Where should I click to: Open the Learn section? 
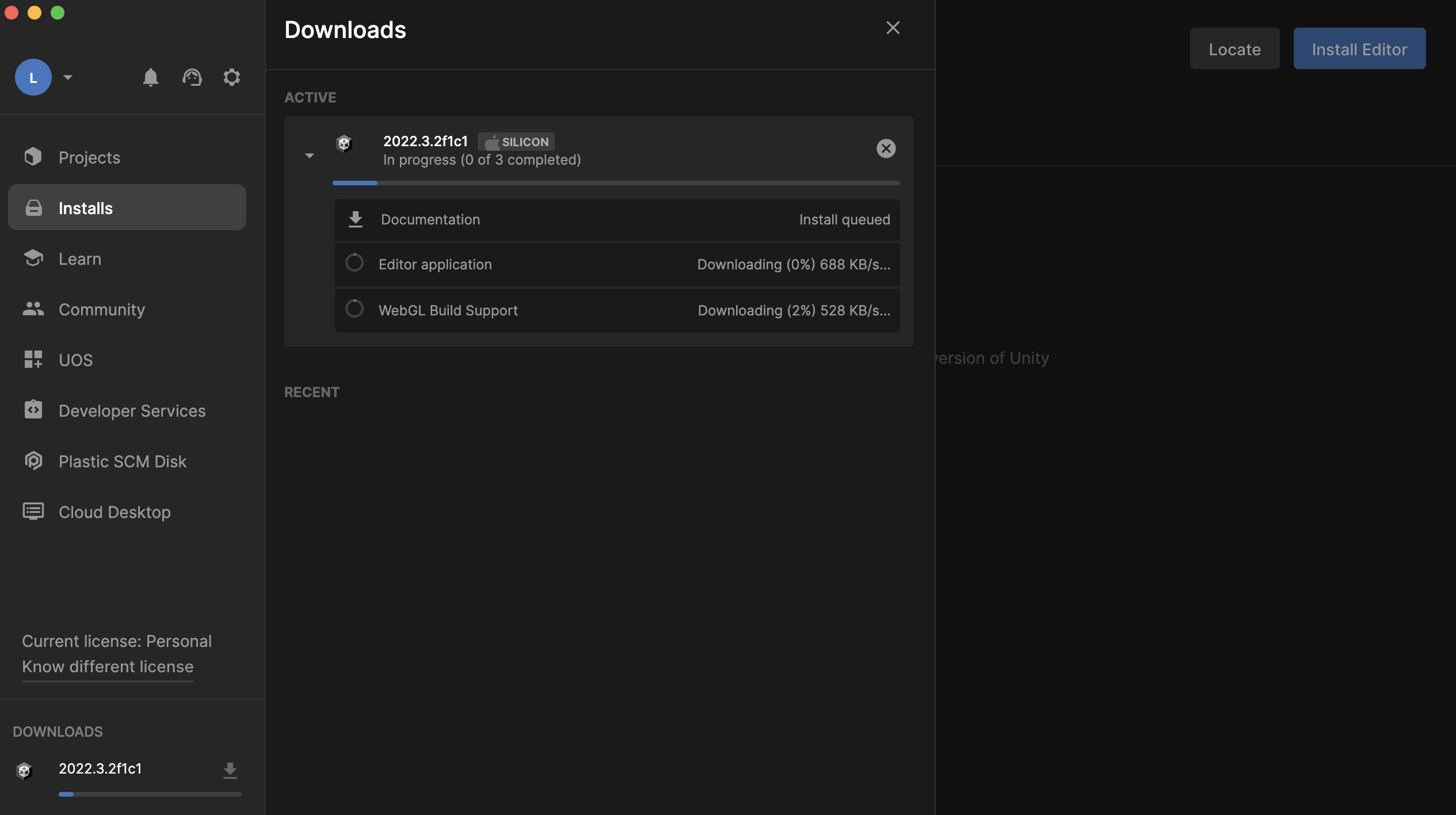coord(127,258)
